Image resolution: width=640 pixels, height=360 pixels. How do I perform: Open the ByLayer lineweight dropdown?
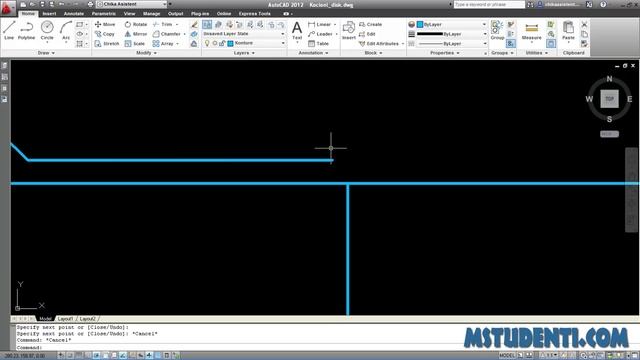point(451,34)
